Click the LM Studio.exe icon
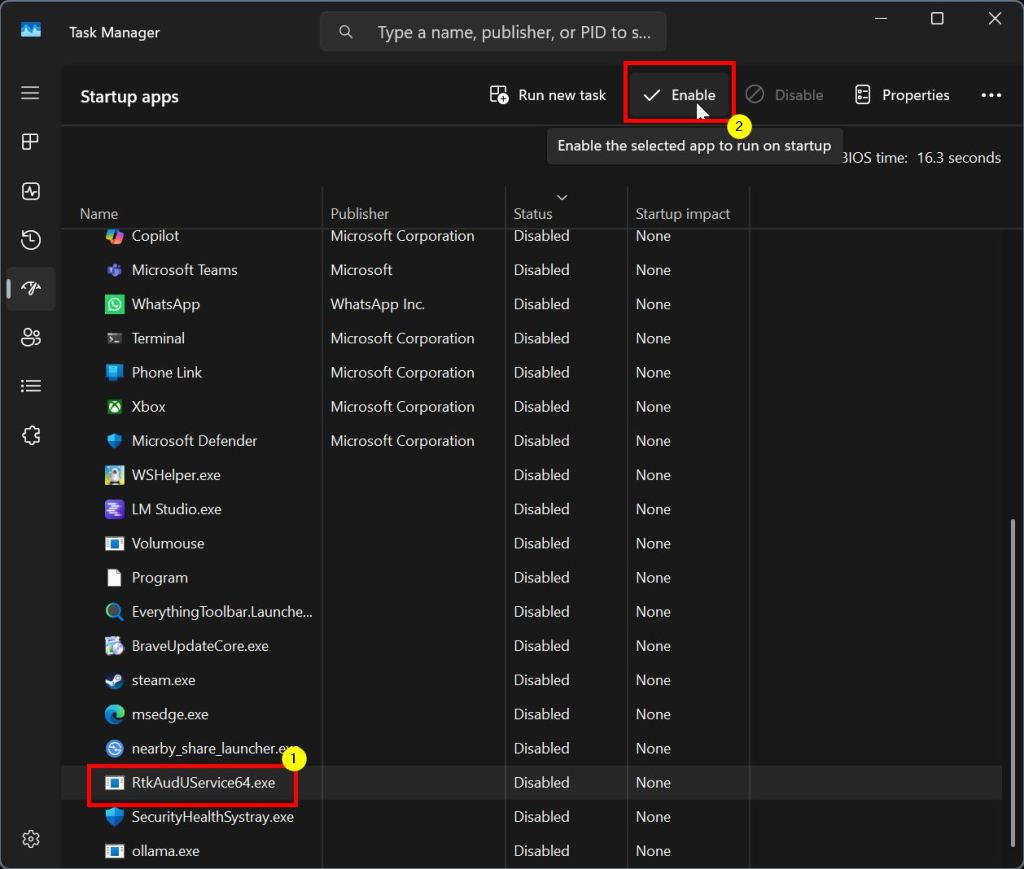Image resolution: width=1024 pixels, height=869 pixels. pyautogui.click(x=114, y=509)
